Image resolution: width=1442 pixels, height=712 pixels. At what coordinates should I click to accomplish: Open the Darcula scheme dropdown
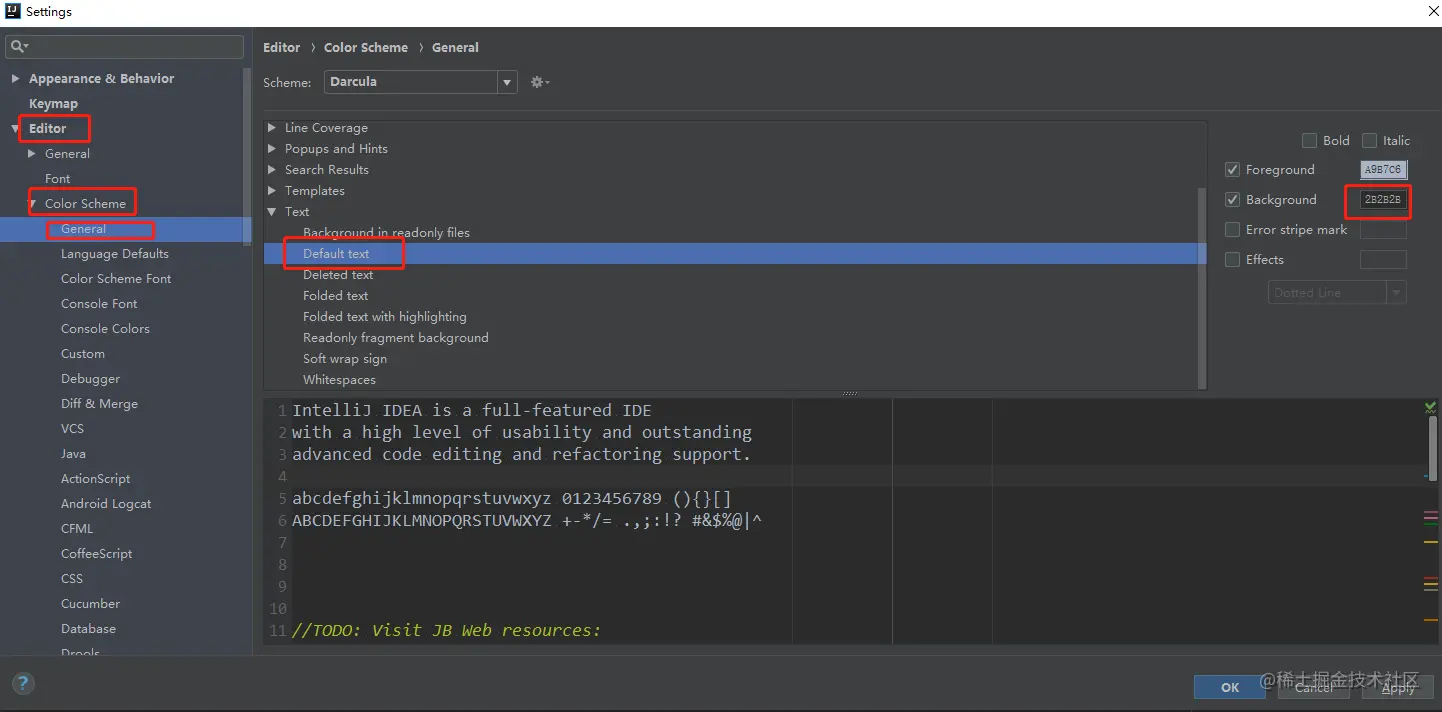420,82
